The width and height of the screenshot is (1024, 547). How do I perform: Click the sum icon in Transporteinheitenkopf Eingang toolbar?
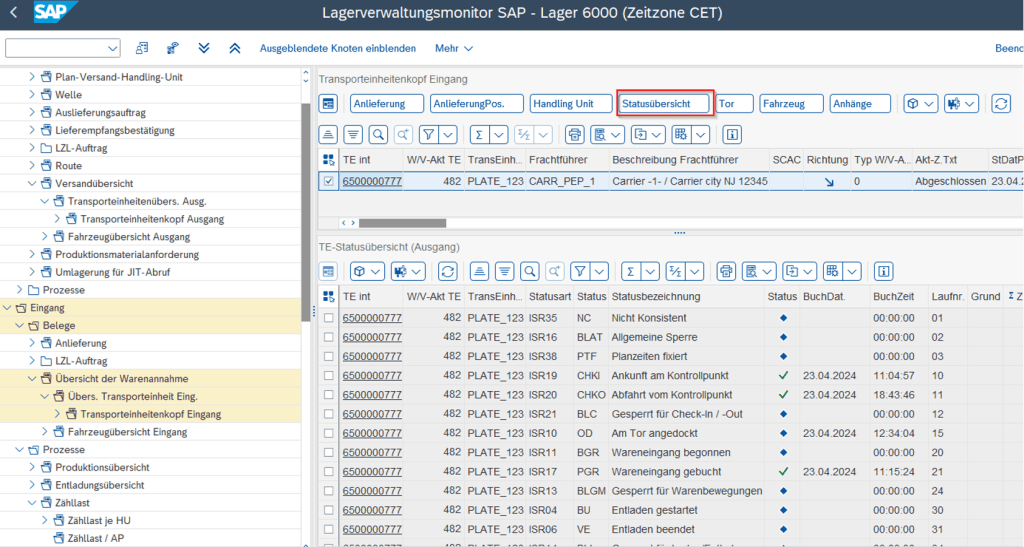[x=479, y=135]
